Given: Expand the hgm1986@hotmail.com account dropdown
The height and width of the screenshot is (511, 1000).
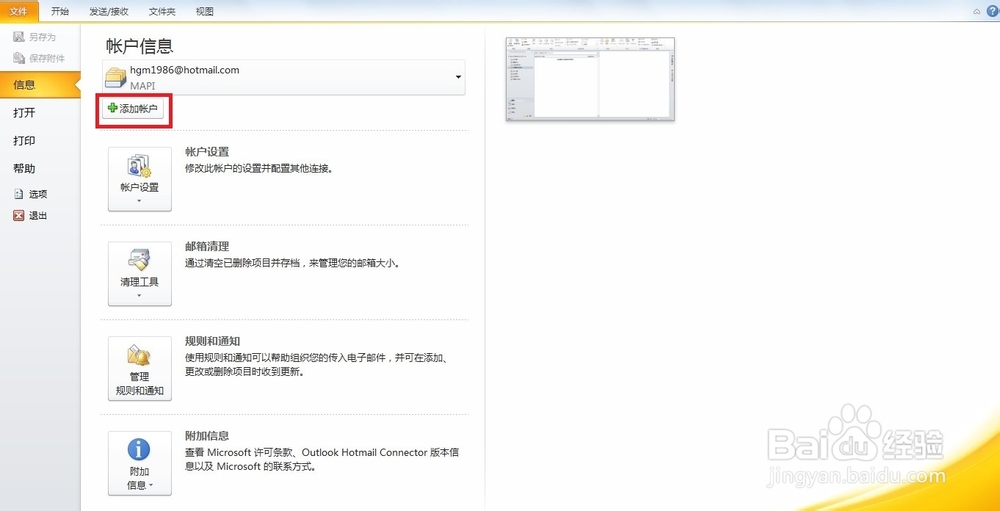Looking at the screenshot, I should [458, 77].
